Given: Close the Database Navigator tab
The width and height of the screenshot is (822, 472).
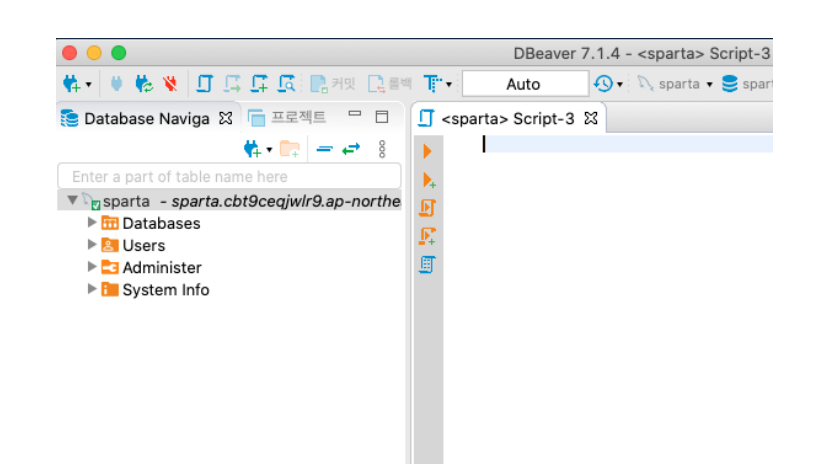Looking at the screenshot, I should [x=225, y=119].
